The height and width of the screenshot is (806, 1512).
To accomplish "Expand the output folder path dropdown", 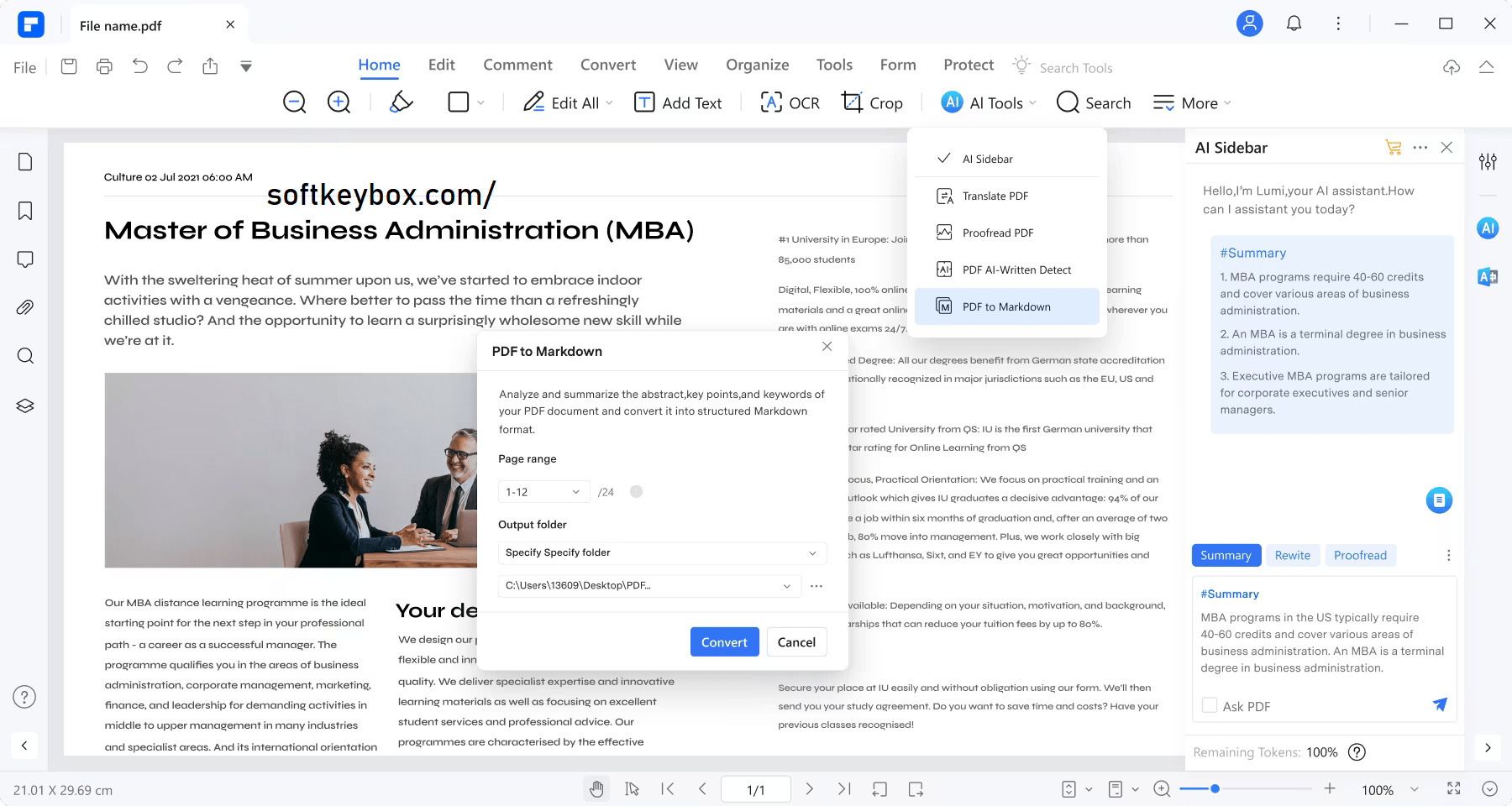I will (x=786, y=585).
